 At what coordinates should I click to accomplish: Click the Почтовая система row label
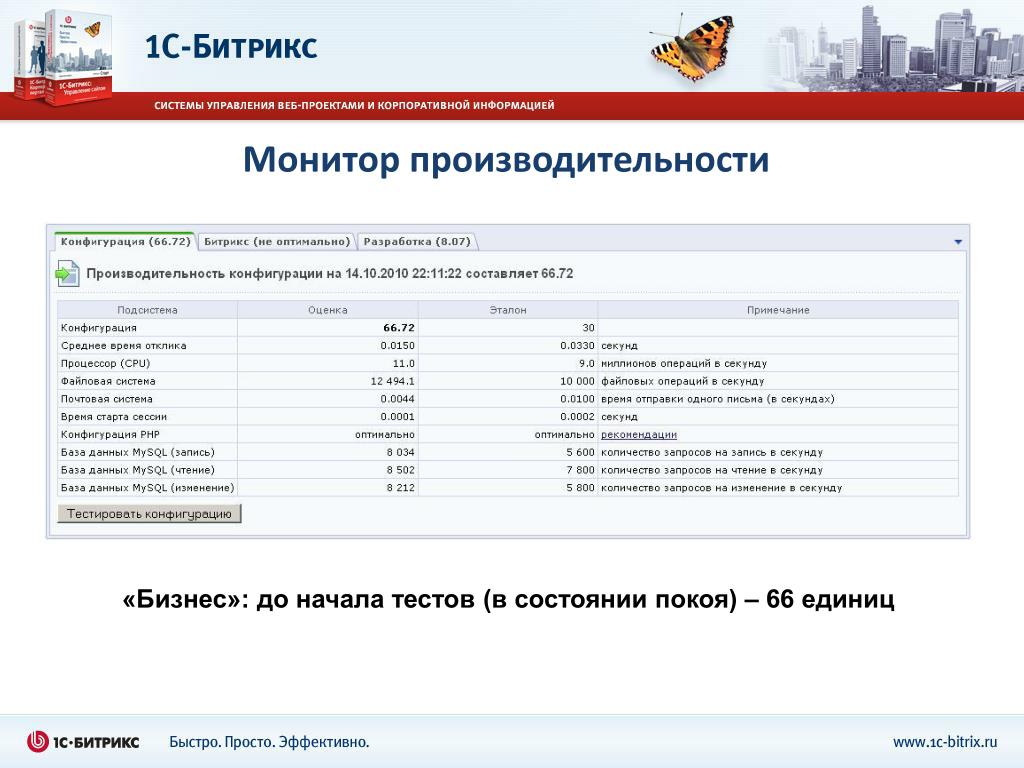tap(106, 398)
